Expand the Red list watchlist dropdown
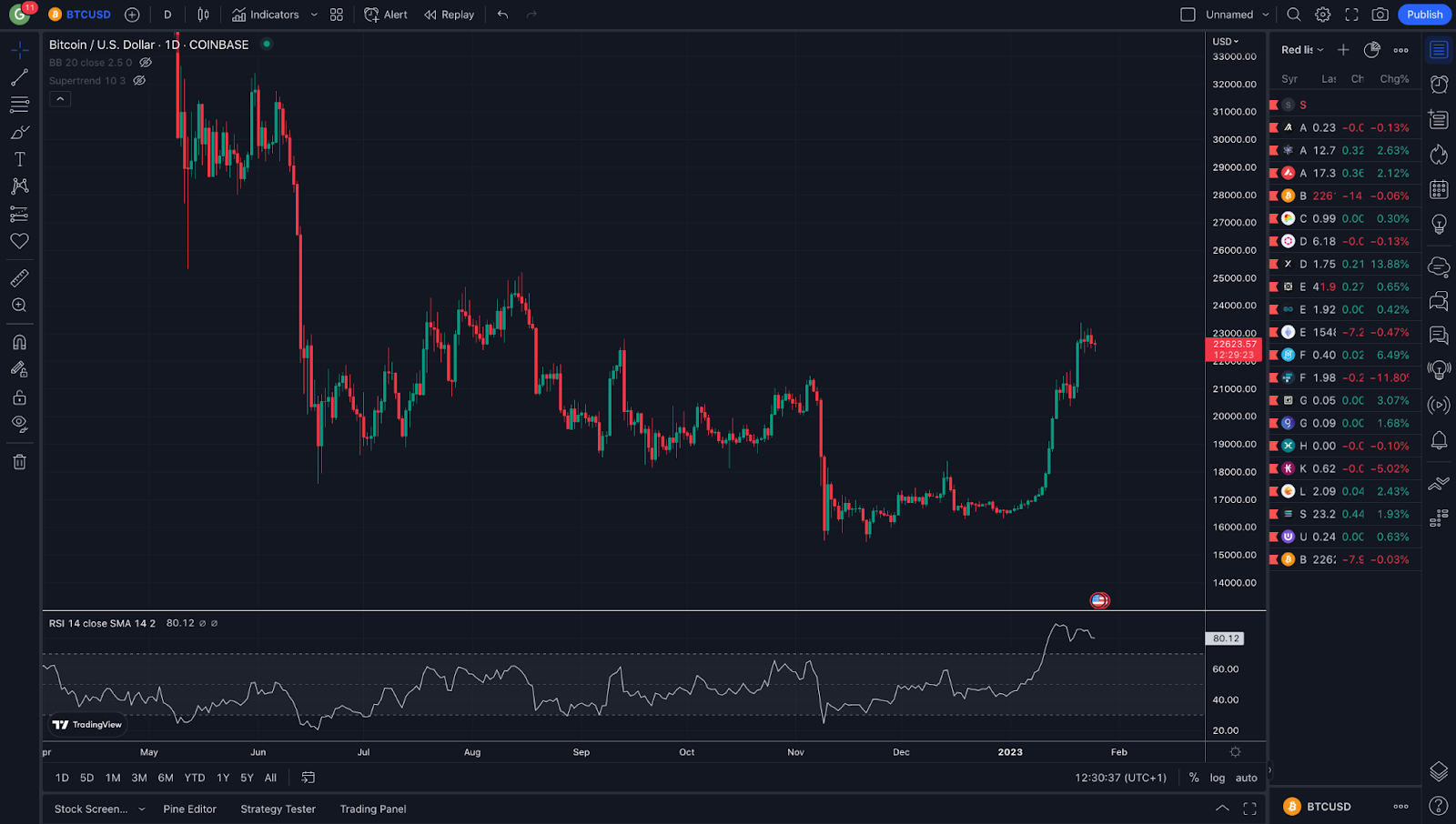Screen dimensions: 1456x824 tap(1302, 50)
